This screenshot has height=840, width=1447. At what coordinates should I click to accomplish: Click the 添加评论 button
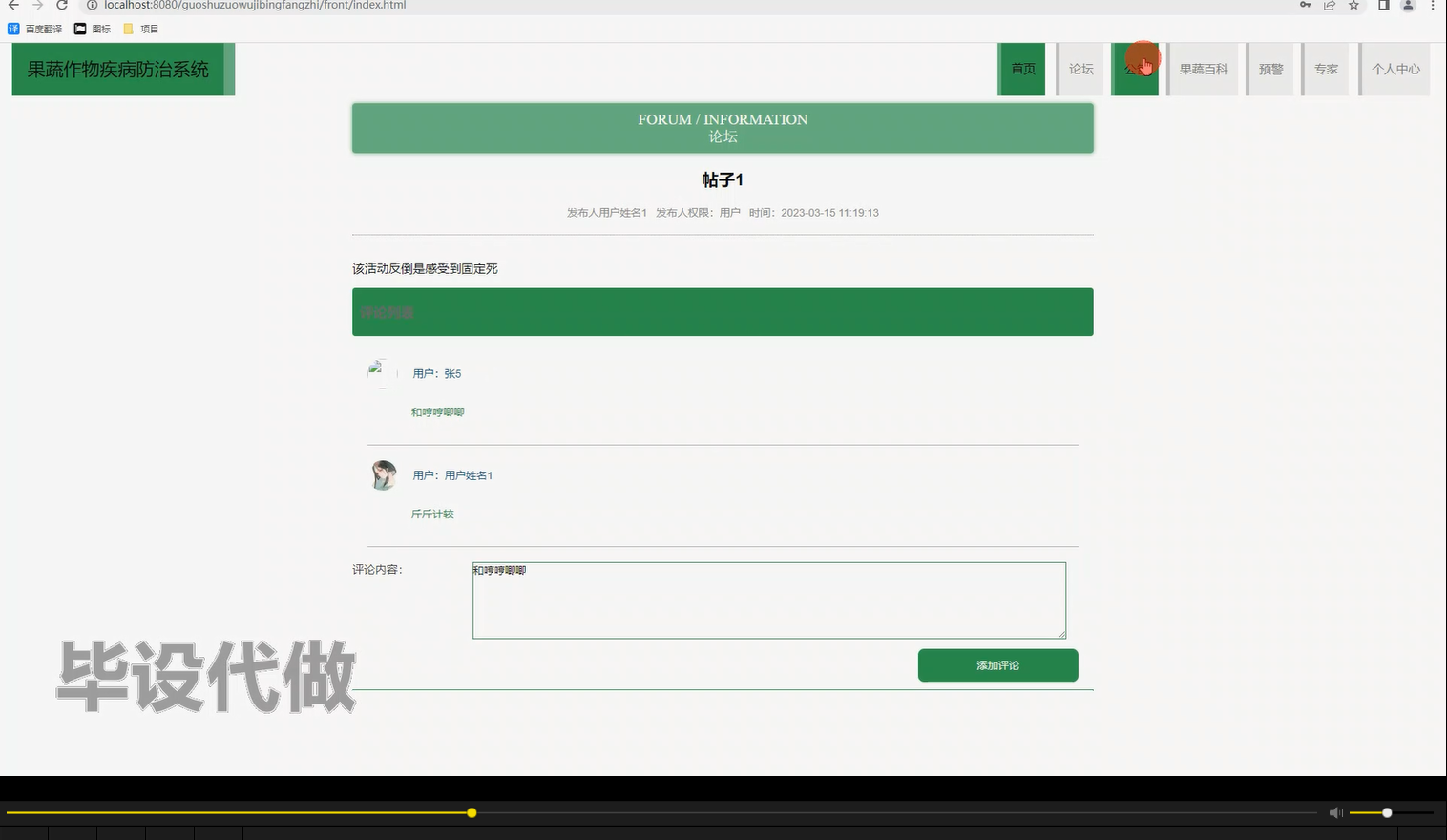(x=997, y=664)
